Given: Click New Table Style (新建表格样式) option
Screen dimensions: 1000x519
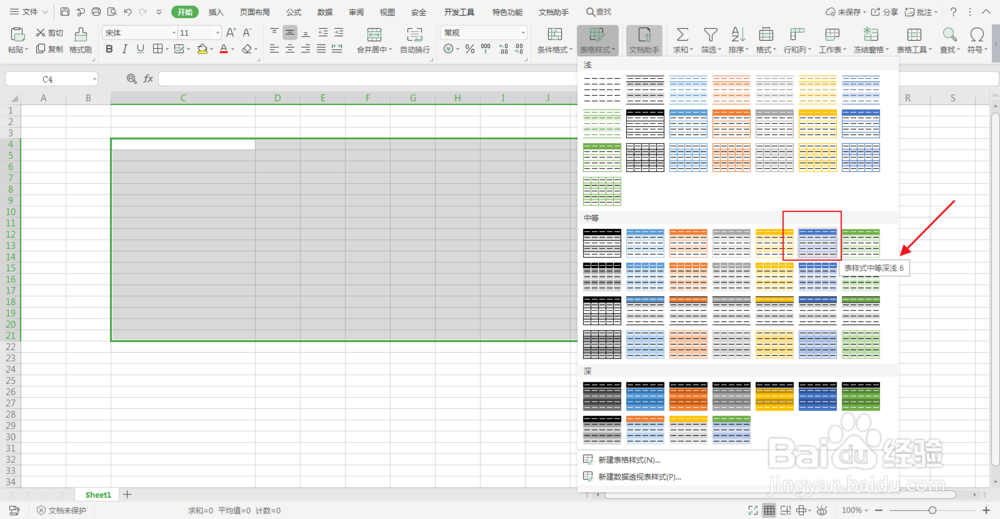Looking at the screenshot, I should [x=629, y=460].
